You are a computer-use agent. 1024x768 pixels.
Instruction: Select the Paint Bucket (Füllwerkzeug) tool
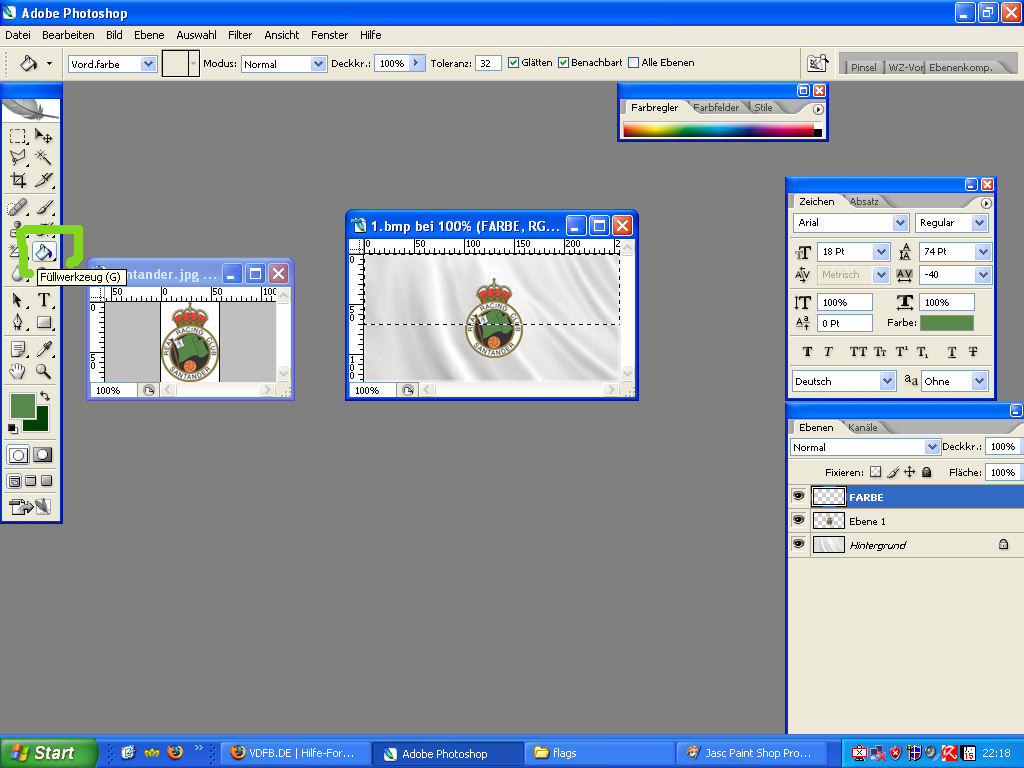click(x=44, y=252)
